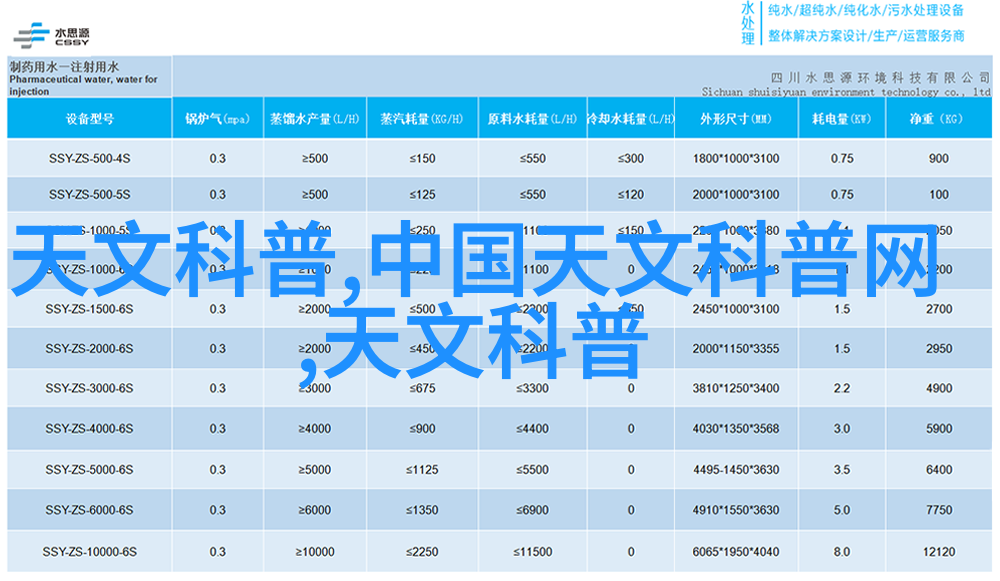Click the SSY-ZS-500-4S model row

click(89, 159)
